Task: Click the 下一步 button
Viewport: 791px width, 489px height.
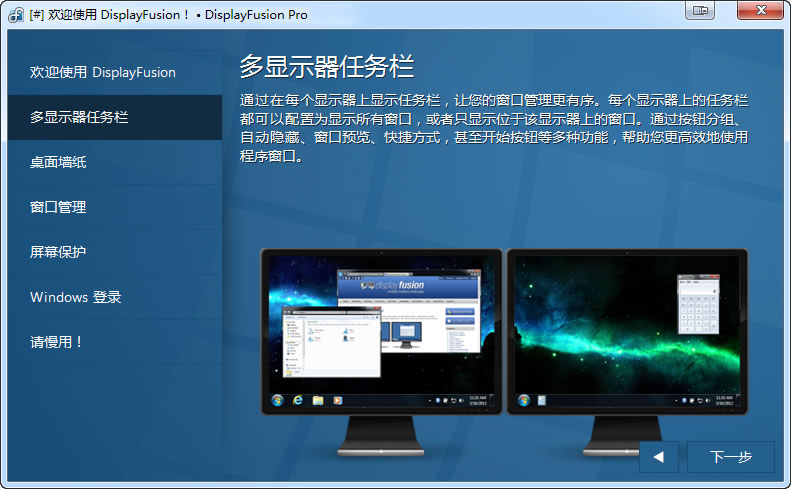Action: pos(730,457)
